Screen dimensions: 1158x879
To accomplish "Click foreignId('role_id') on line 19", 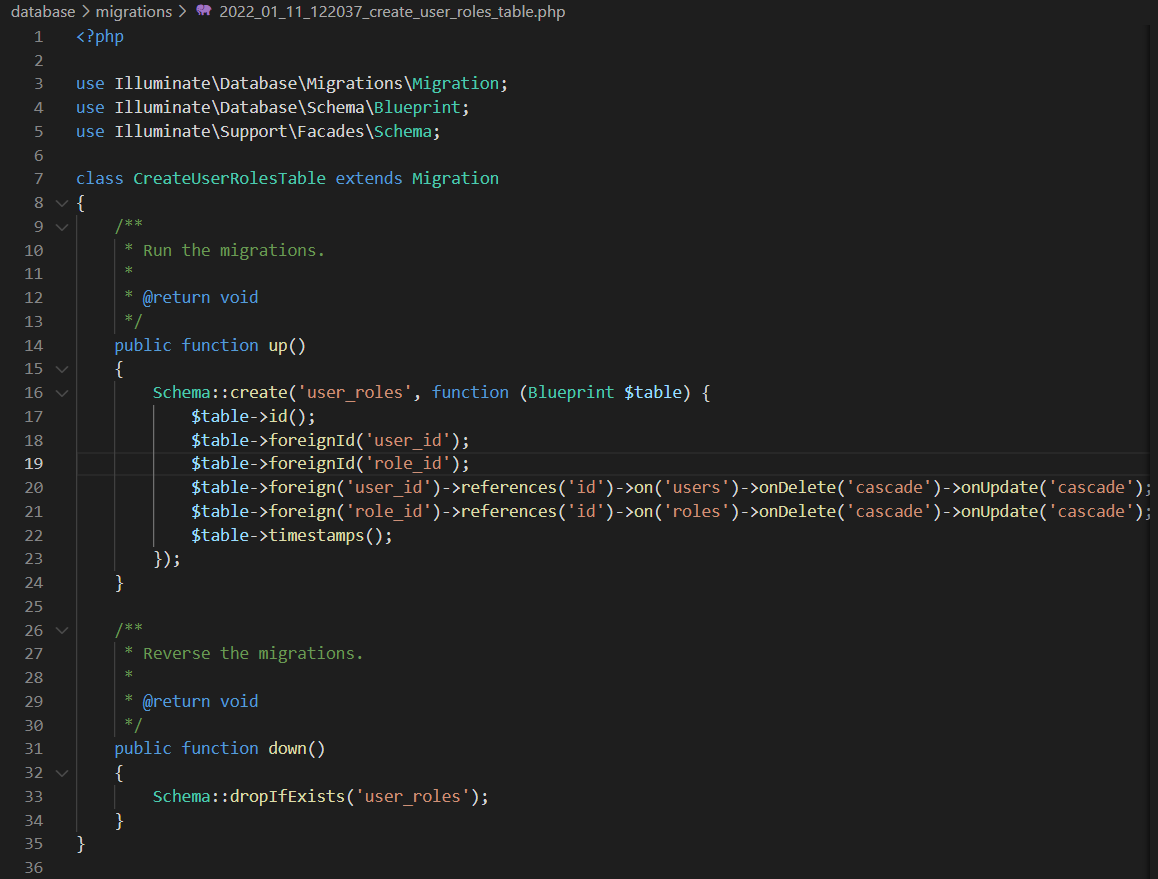I will tap(363, 464).
